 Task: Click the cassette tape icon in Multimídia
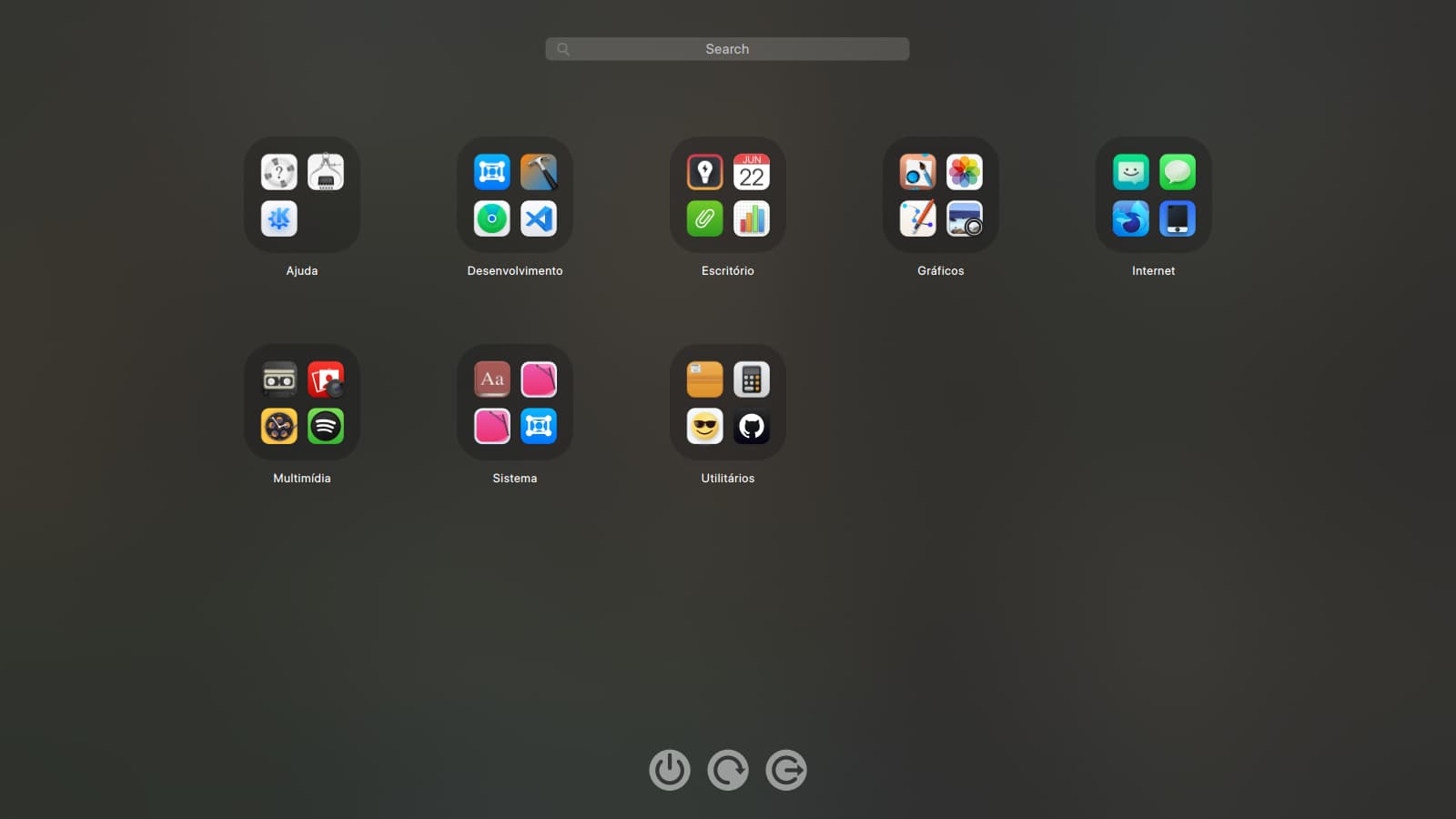tap(279, 379)
